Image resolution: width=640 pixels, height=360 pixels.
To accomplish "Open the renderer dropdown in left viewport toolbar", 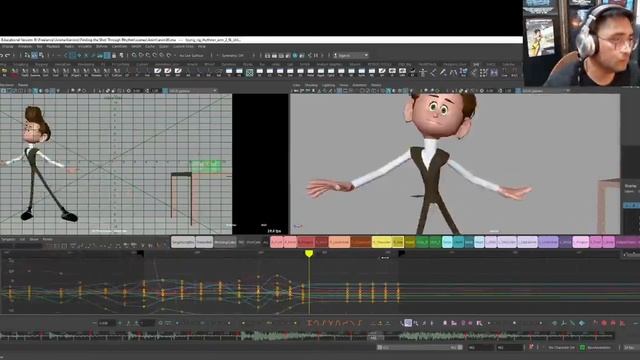I will (193, 91).
